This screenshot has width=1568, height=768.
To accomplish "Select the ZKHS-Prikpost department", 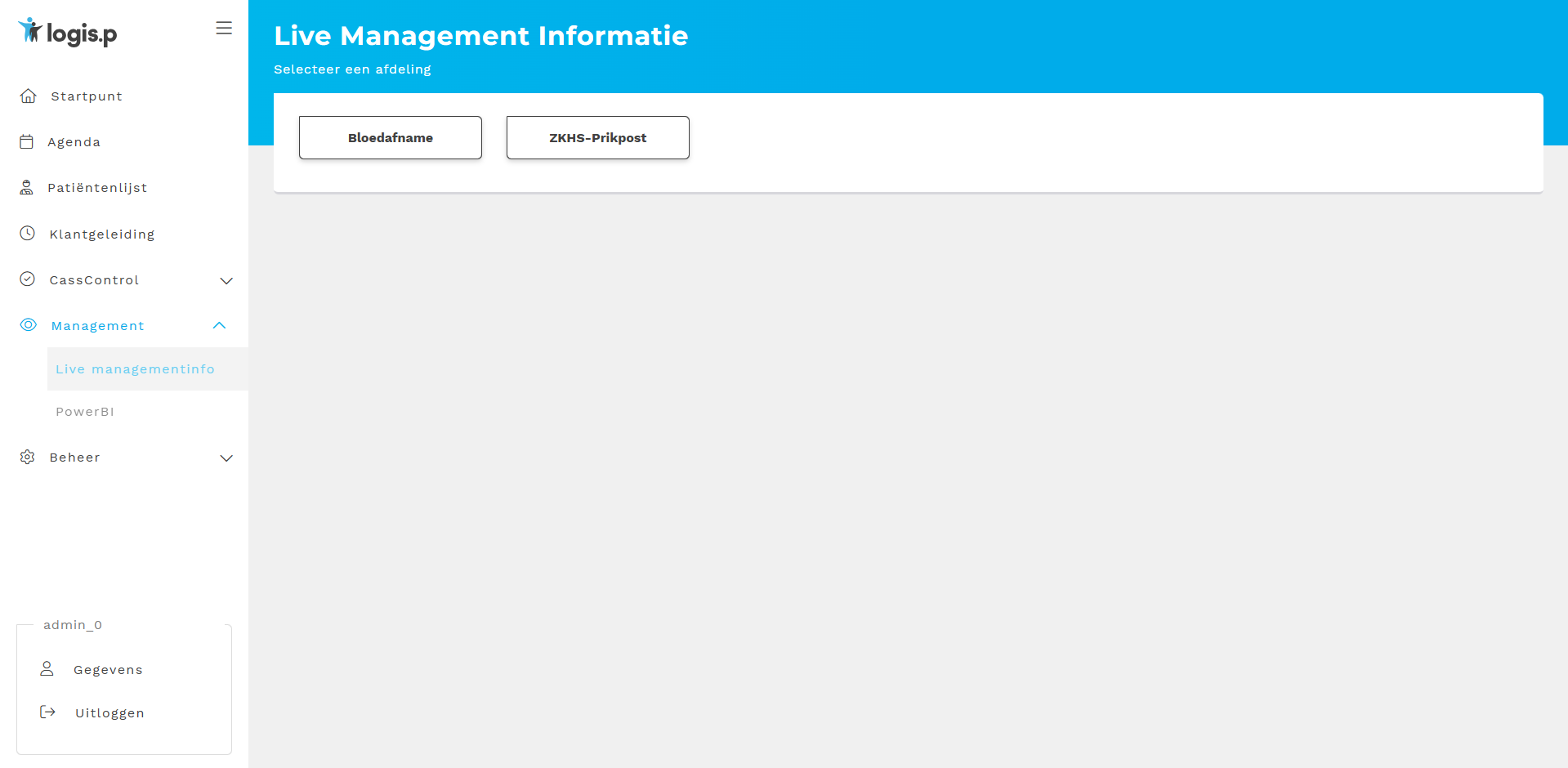I will (597, 137).
